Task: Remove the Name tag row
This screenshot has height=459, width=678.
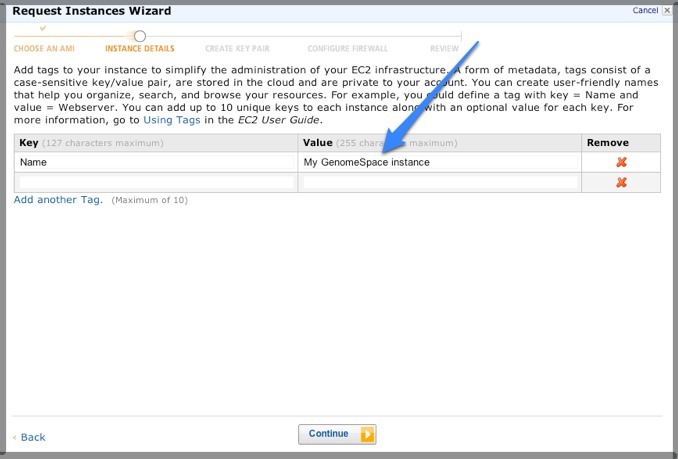Action: pos(621,162)
